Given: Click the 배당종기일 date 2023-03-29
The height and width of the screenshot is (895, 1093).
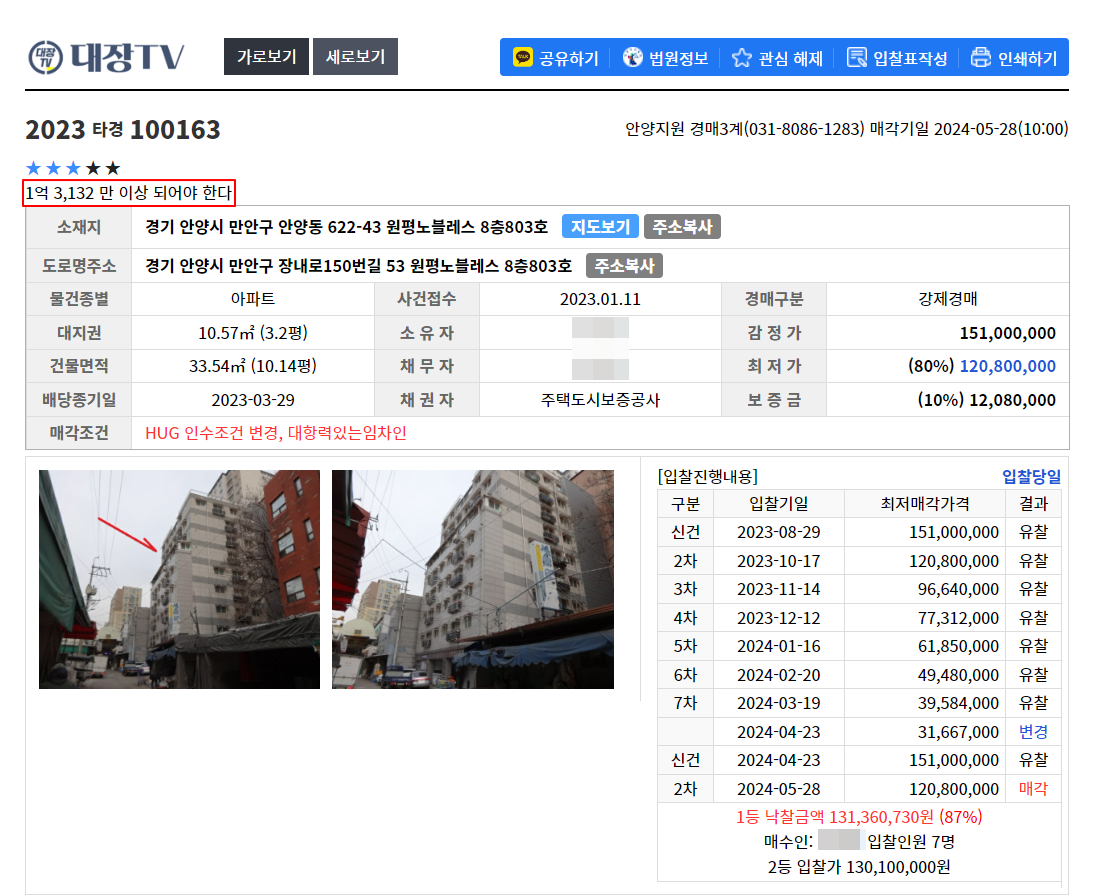Looking at the screenshot, I should click(x=253, y=400).
